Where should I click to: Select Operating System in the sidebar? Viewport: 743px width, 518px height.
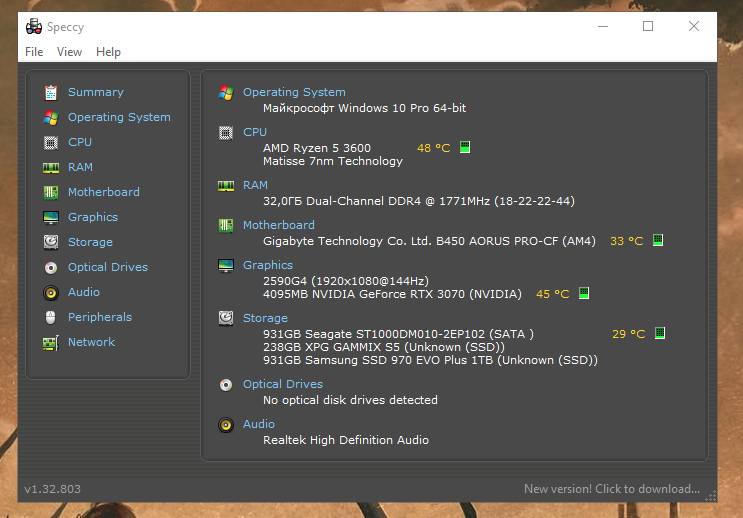coord(119,117)
